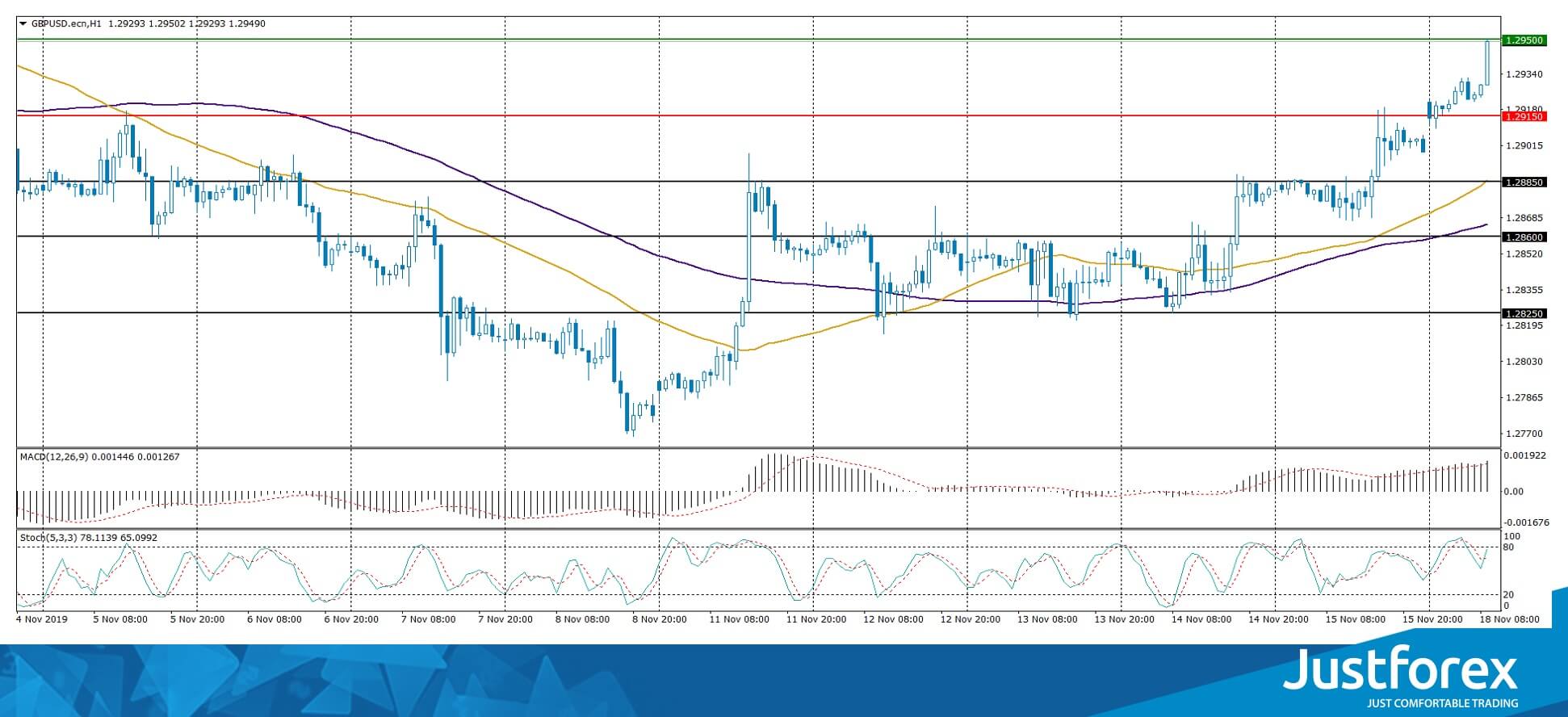Click the 1.28685 price axis value
Screen dimensions: 1568x717
(x=1523, y=218)
